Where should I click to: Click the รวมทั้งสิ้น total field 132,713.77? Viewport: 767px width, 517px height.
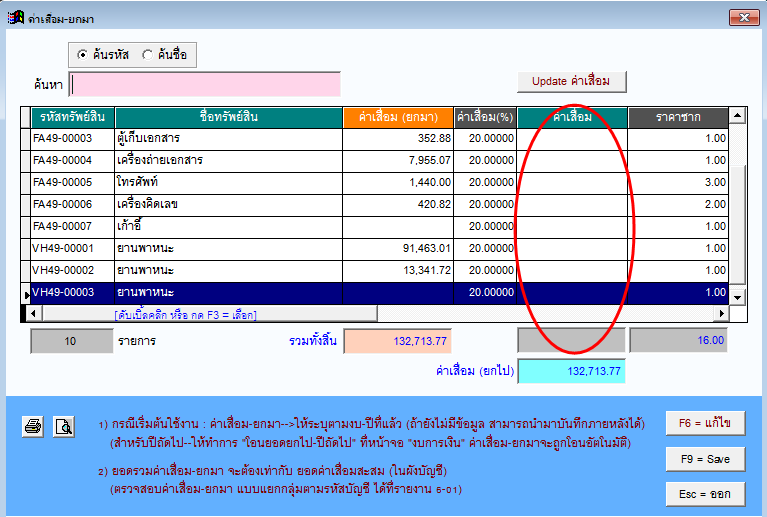click(x=397, y=341)
